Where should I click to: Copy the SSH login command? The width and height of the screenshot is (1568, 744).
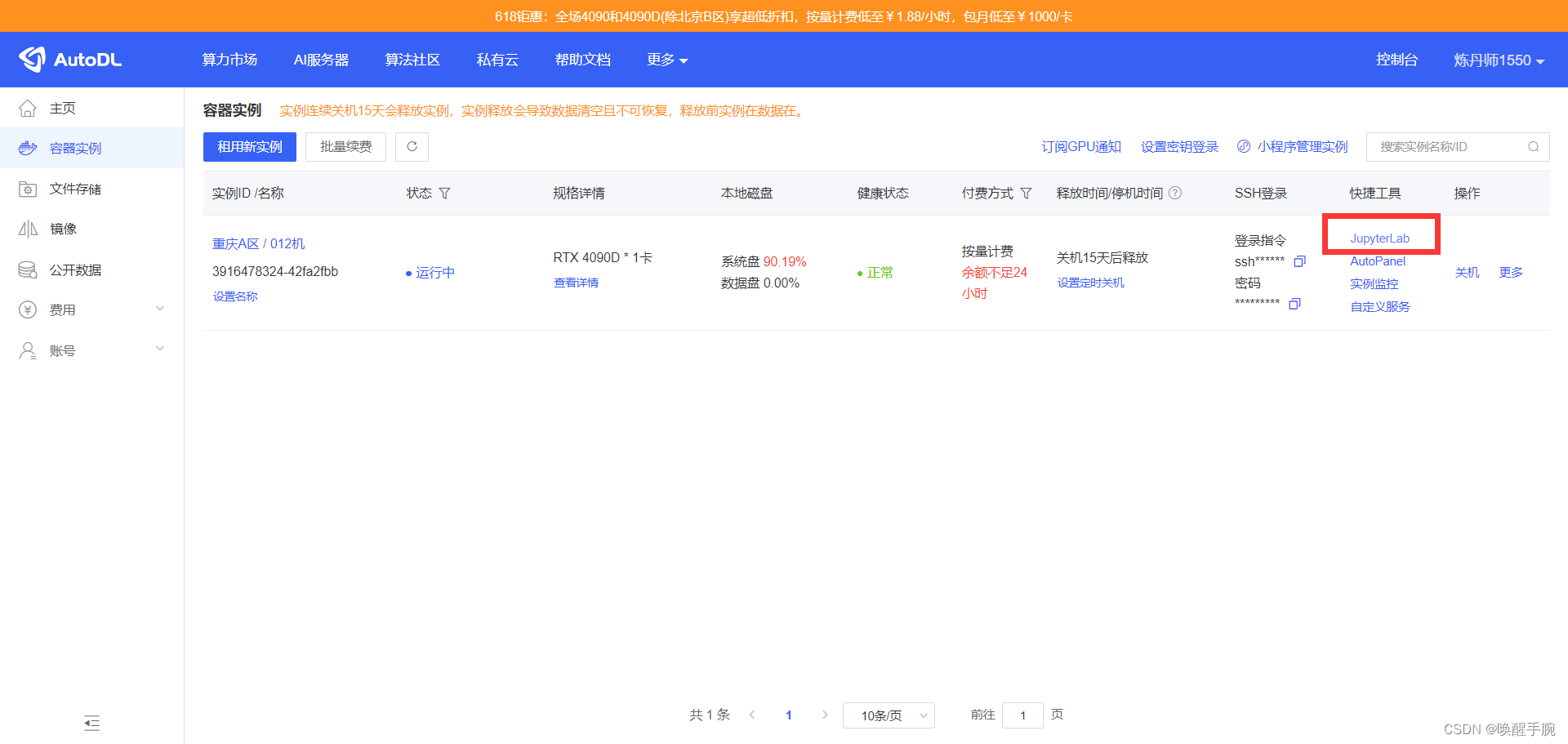[1299, 261]
